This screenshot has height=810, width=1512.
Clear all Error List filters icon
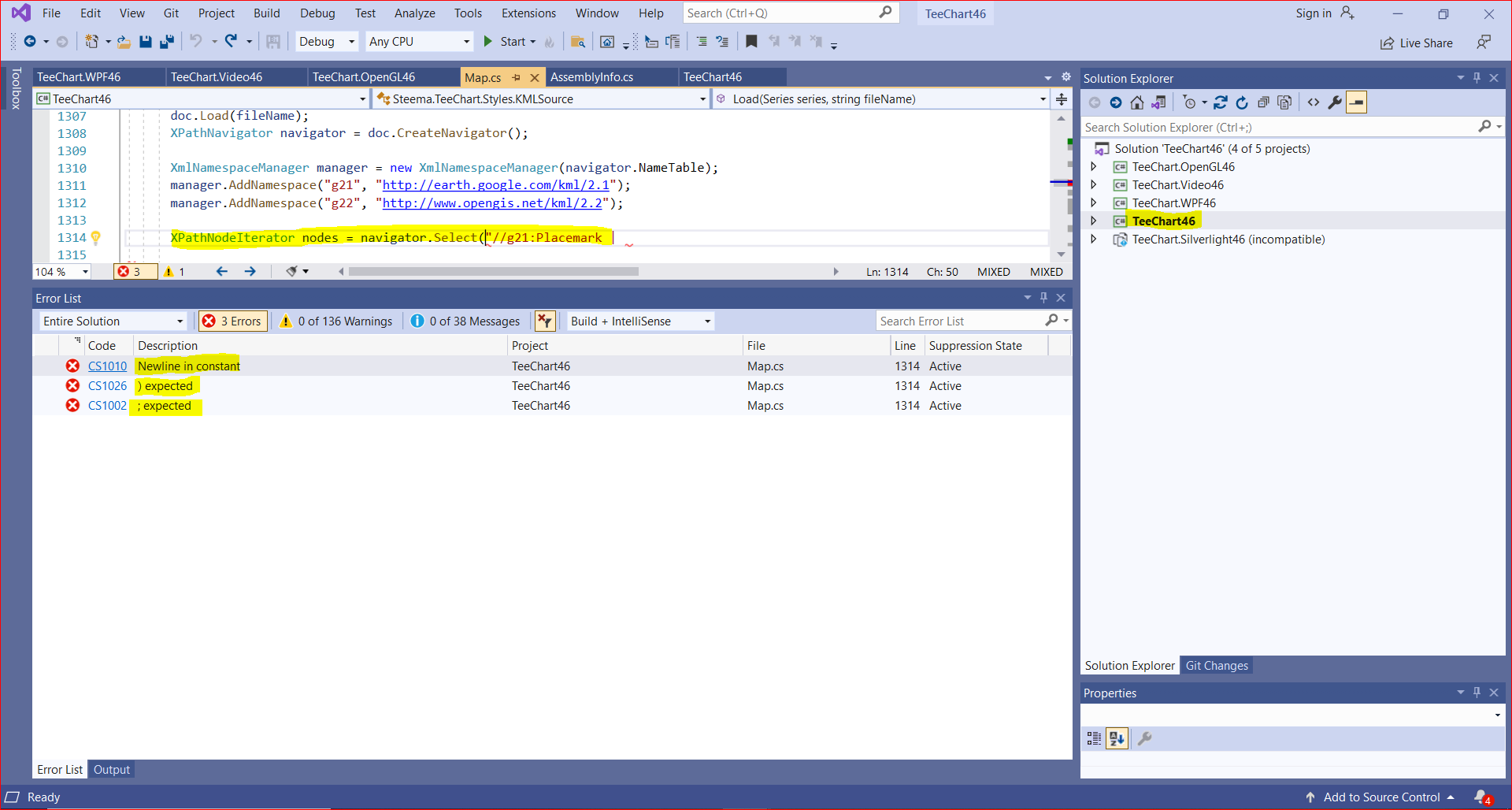(x=545, y=321)
